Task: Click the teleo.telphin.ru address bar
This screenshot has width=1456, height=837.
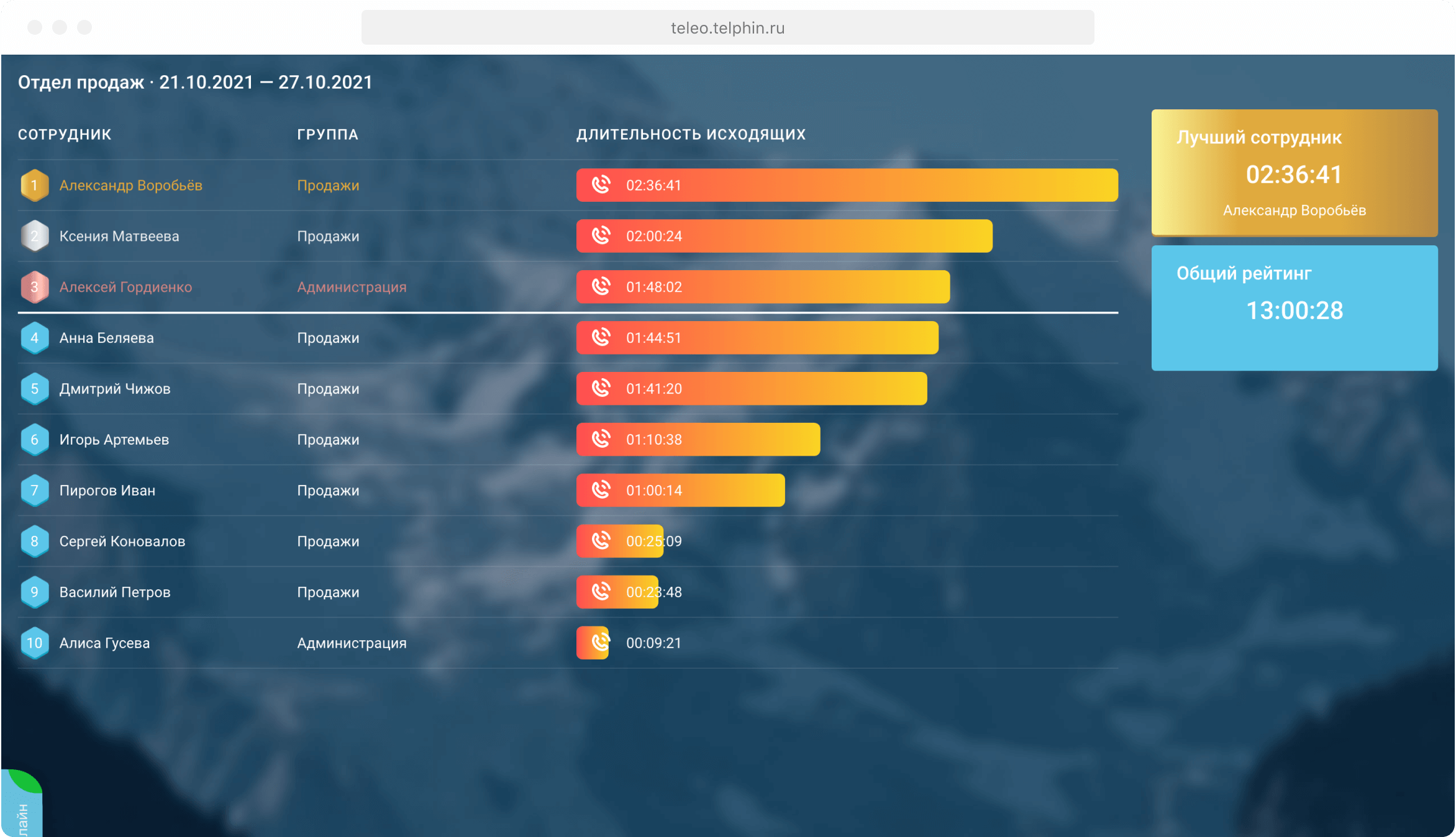Action: [727, 28]
